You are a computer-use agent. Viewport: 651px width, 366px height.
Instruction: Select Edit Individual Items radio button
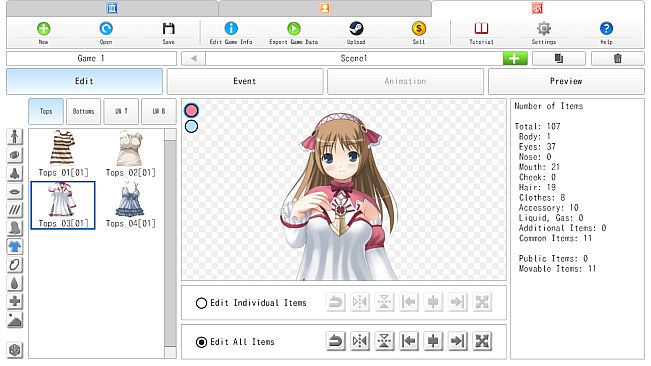coord(201,303)
